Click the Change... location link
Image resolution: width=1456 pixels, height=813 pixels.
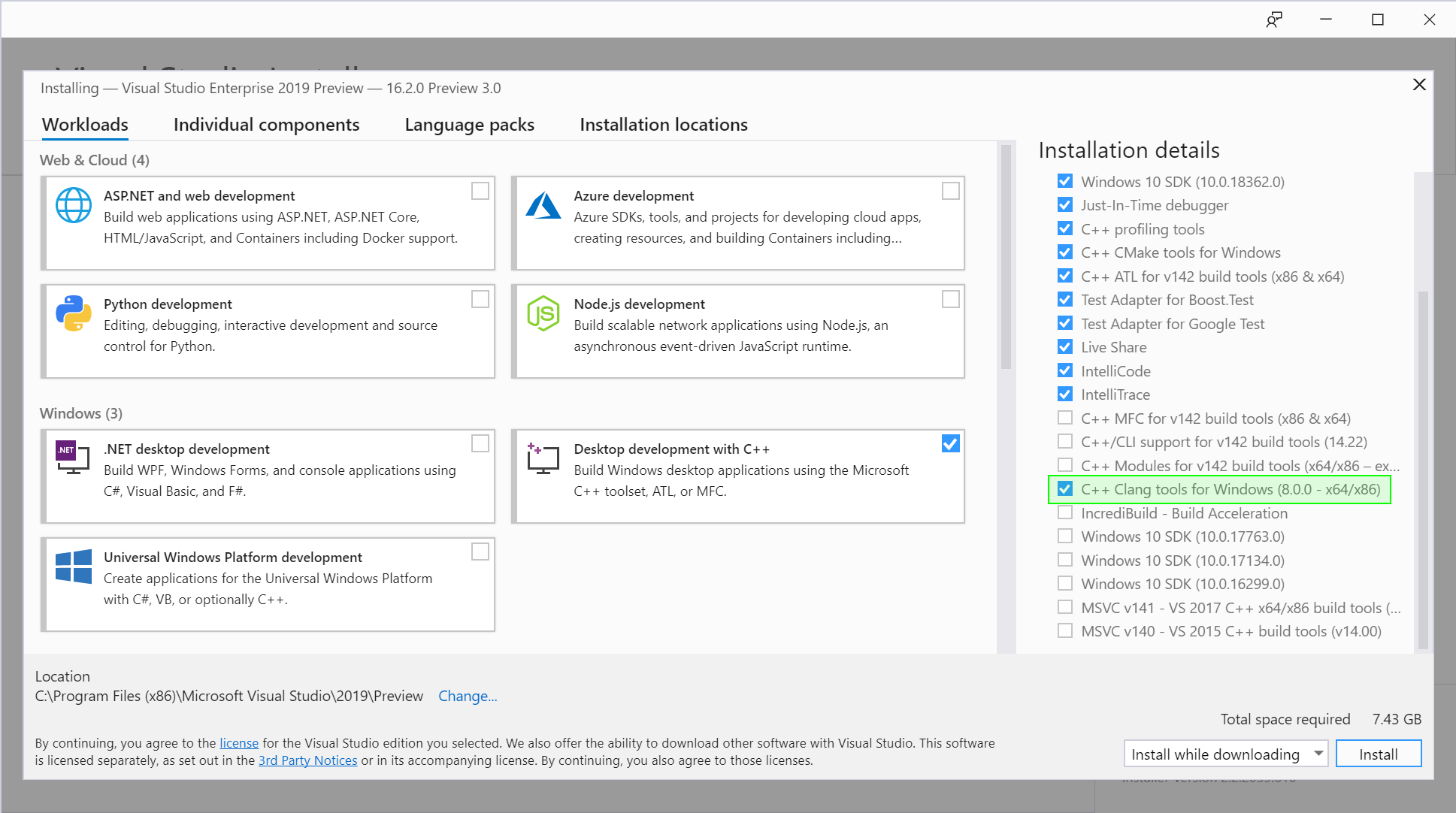click(468, 696)
